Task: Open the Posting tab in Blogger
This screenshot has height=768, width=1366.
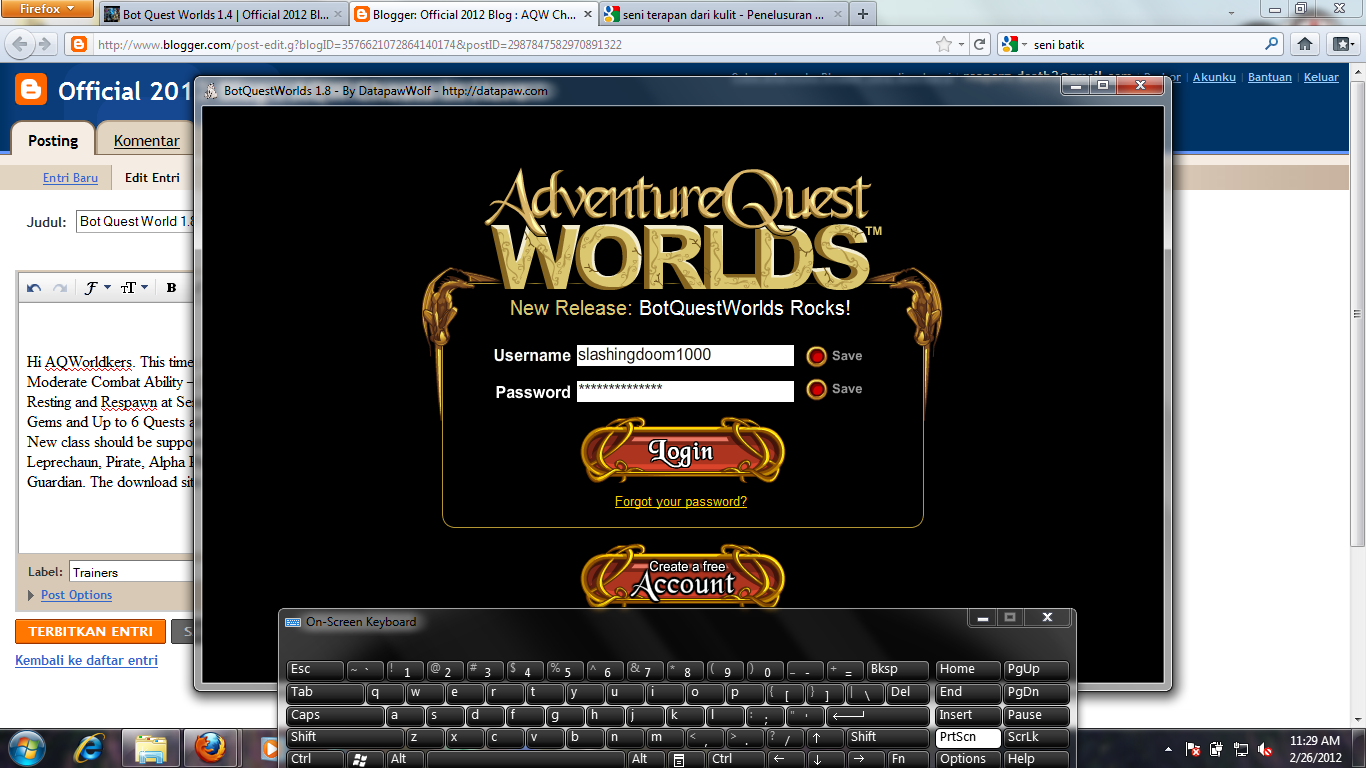Action: tap(53, 141)
